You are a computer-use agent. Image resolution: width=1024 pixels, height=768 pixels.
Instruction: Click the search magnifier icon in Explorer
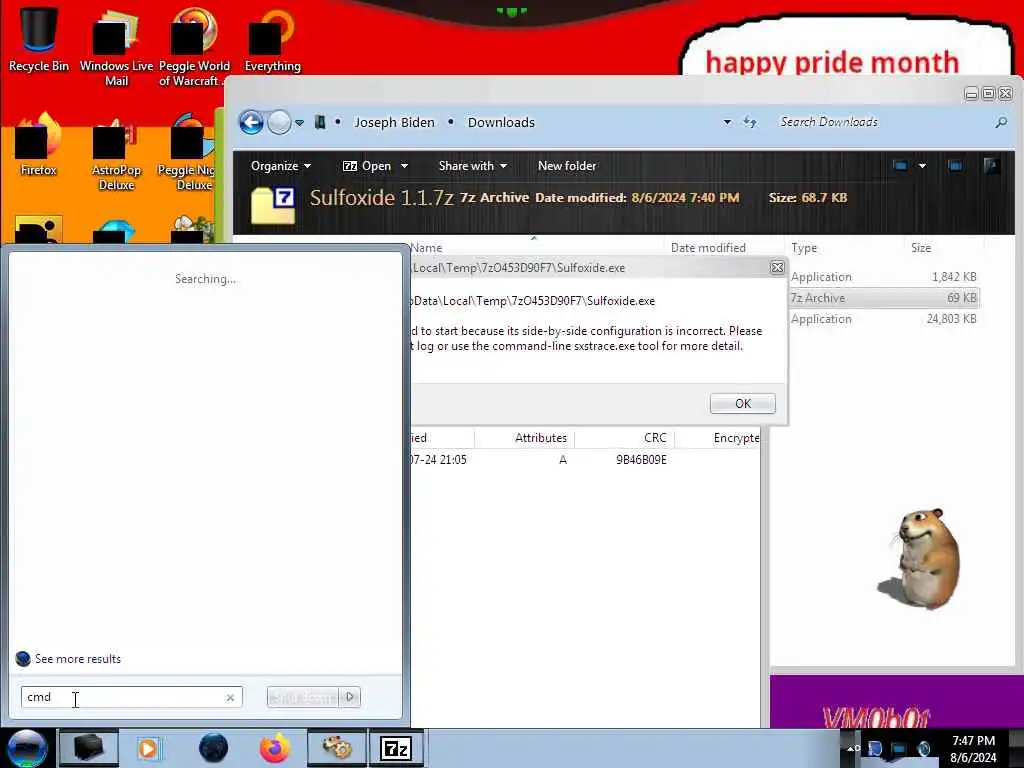coord(1001,122)
